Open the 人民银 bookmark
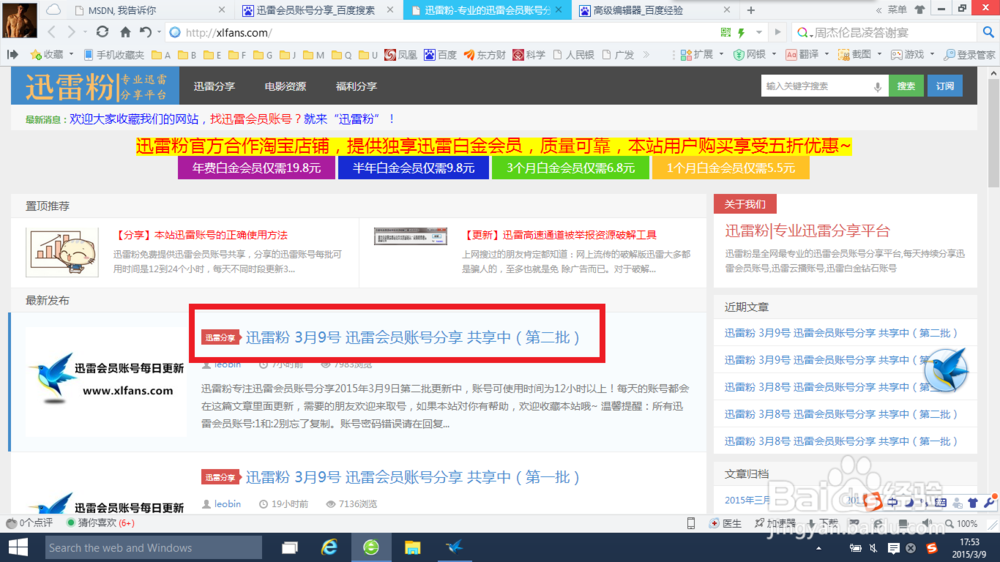Image resolution: width=1000 pixels, height=562 pixels. [x=573, y=55]
